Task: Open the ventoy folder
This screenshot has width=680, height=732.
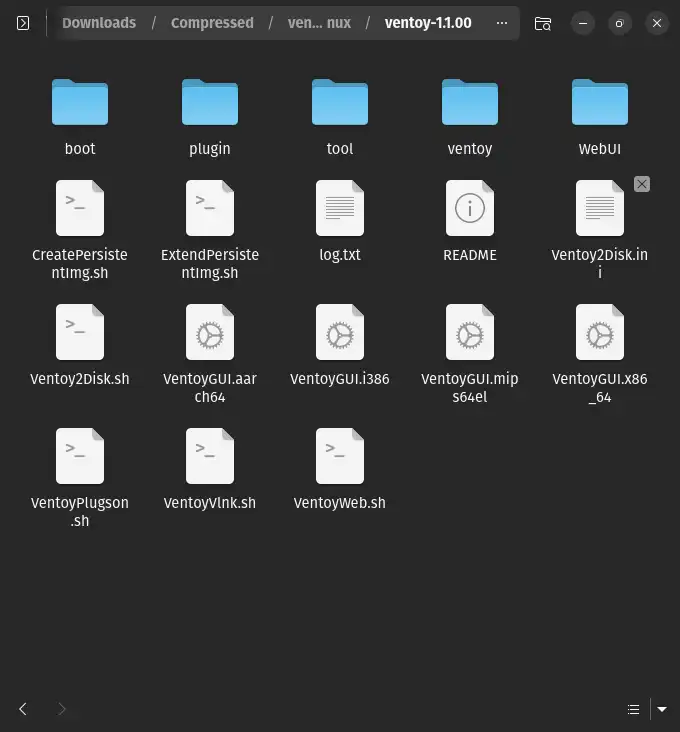Action: (470, 102)
